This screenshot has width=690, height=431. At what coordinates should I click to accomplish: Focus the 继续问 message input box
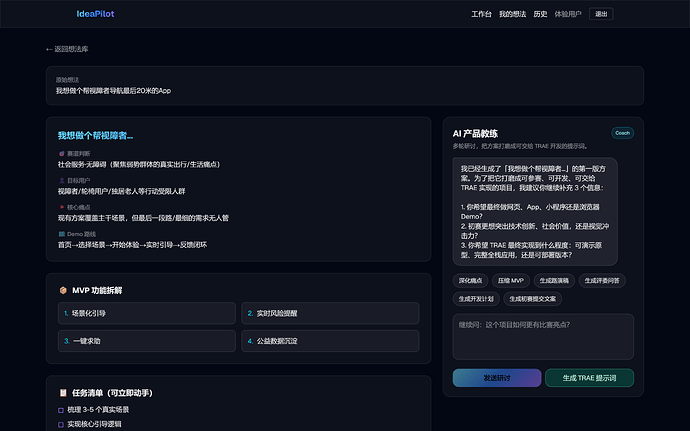coord(543,337)
